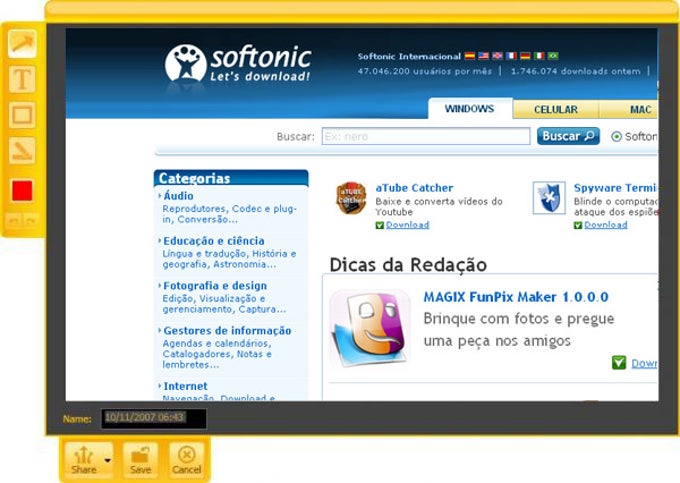Select the Highlighter tool
The image size is (680, 483).
click(x=22, y=150)
